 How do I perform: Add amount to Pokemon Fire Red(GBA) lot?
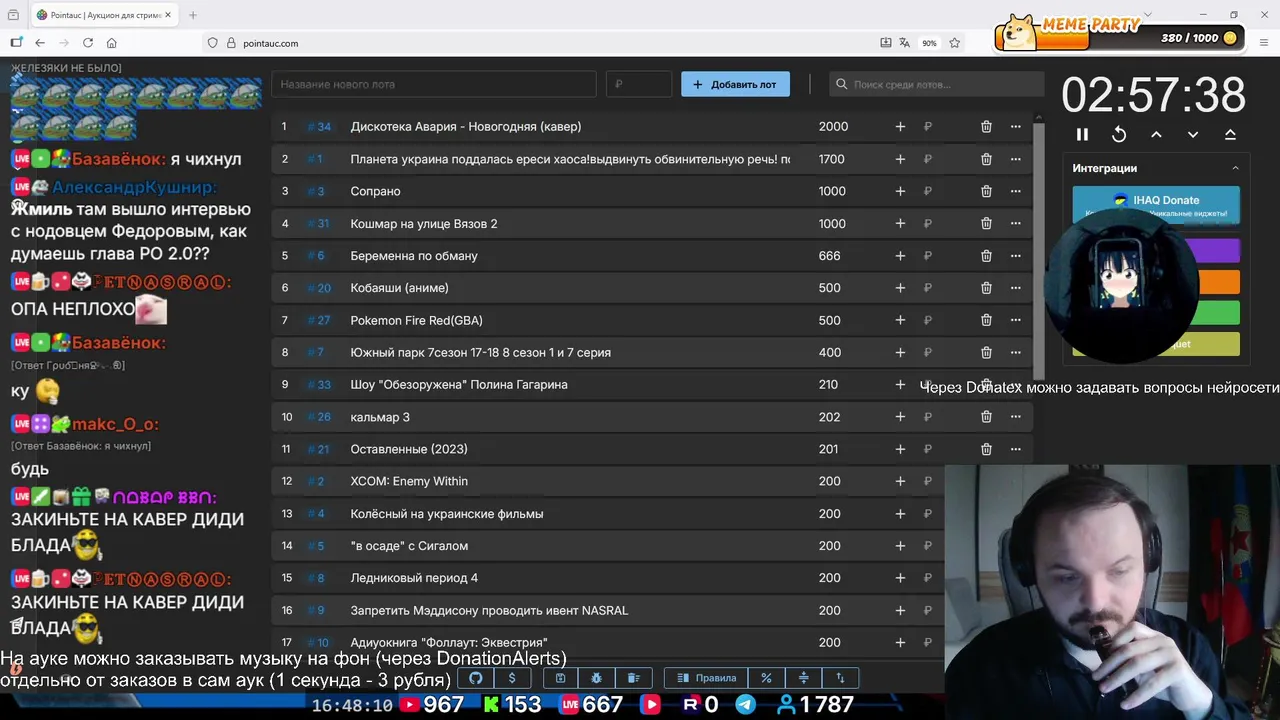[900, 320]
